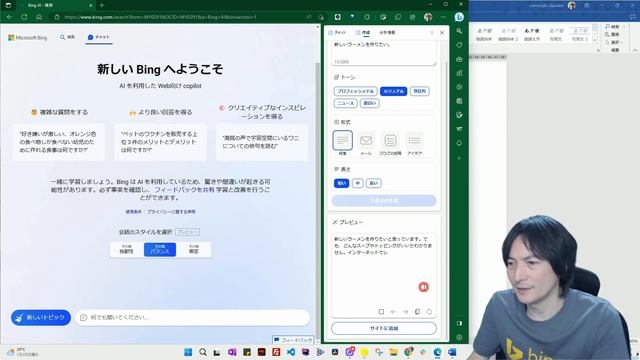Click the Microsoft Bing logo
The image size is (640, 360).
[x=28, y=38]
